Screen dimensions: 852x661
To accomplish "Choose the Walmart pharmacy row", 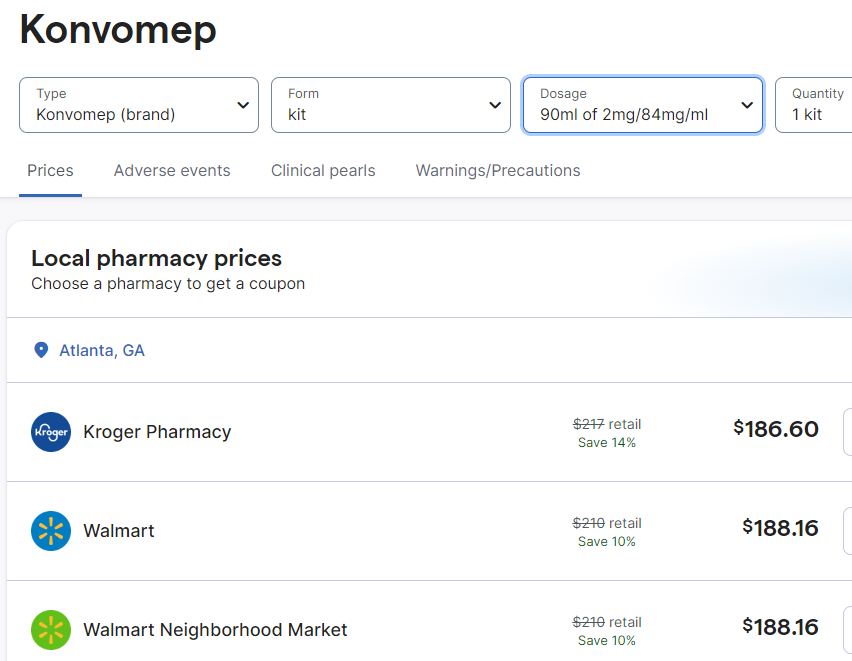I will [x=119, y=531].
